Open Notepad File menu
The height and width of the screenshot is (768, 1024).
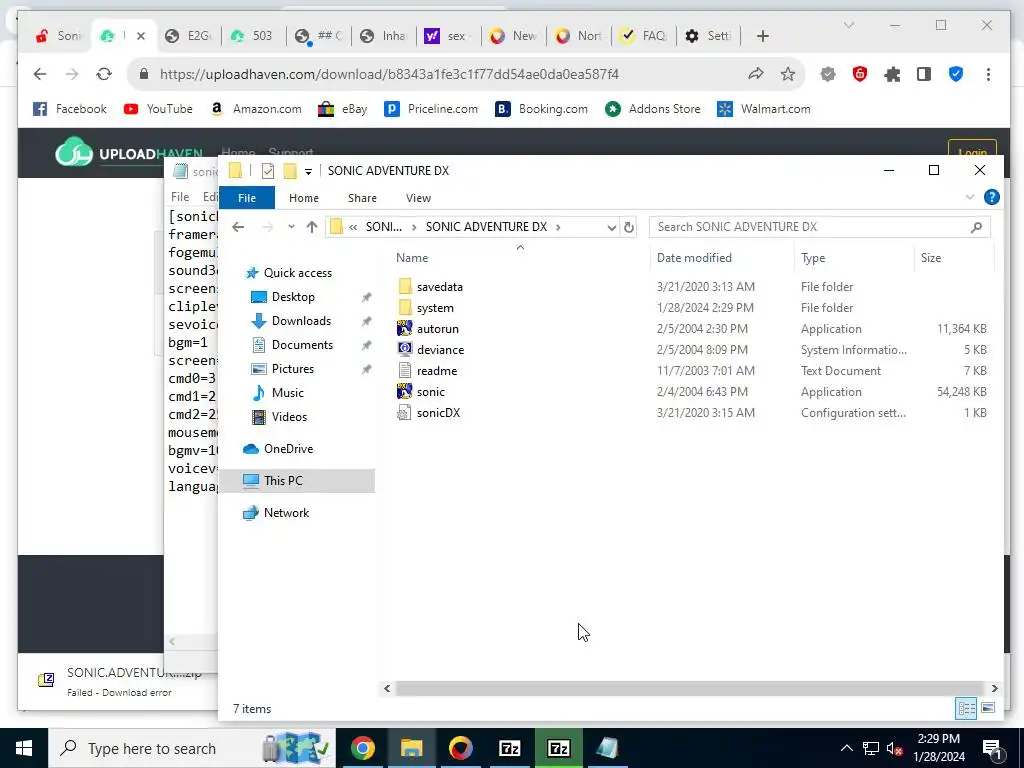click(x=180, y=197)
